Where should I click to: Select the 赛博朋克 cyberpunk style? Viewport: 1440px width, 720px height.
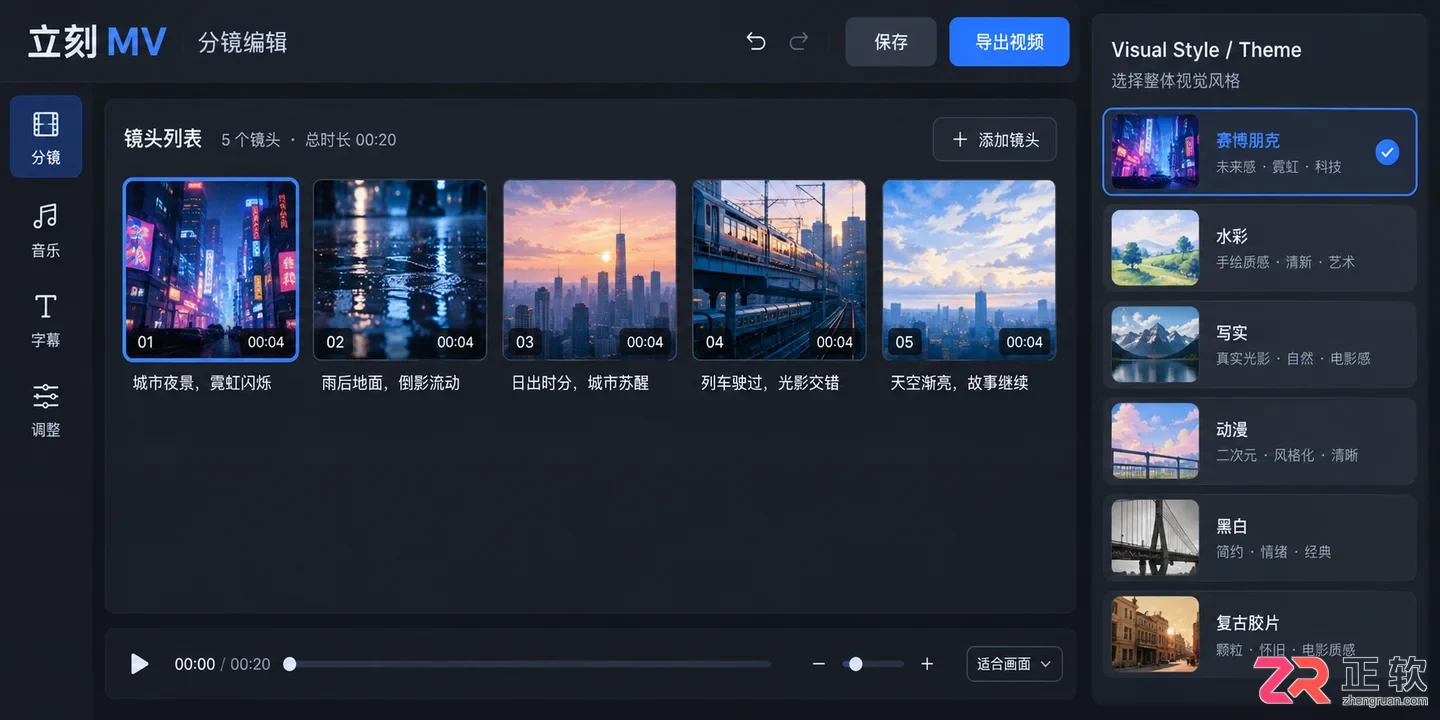click(x=1260, y=152)
